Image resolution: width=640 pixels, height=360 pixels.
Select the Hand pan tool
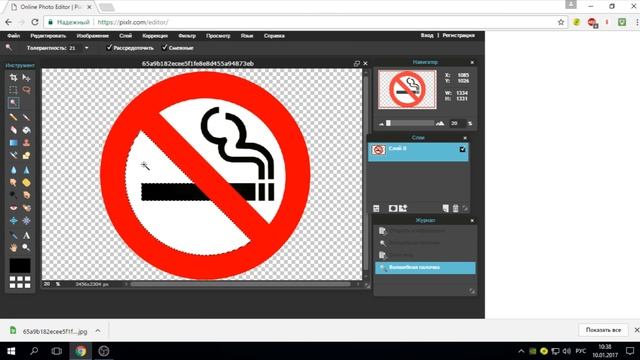pyautogui.click(x=13, y=247)
